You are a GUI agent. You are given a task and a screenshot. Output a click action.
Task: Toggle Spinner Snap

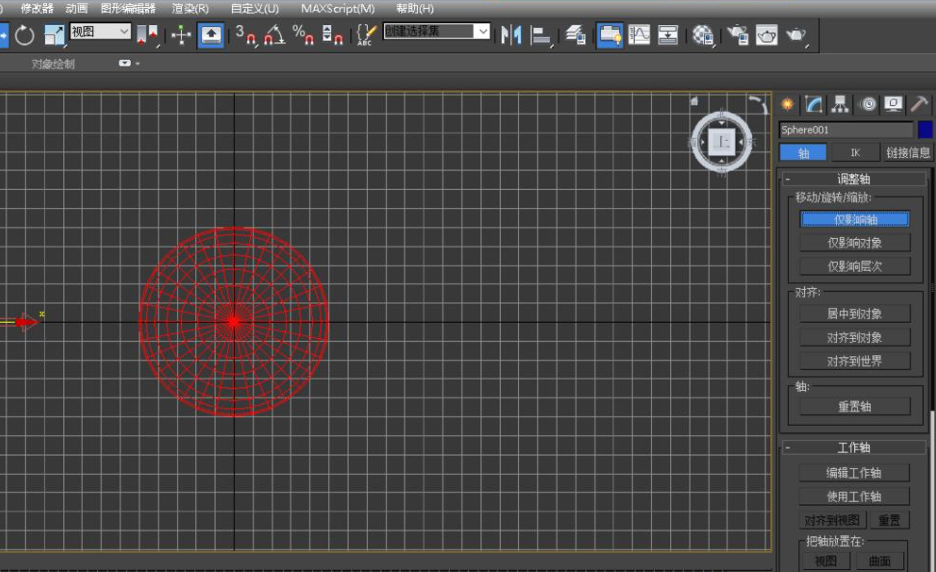point(332,35)
